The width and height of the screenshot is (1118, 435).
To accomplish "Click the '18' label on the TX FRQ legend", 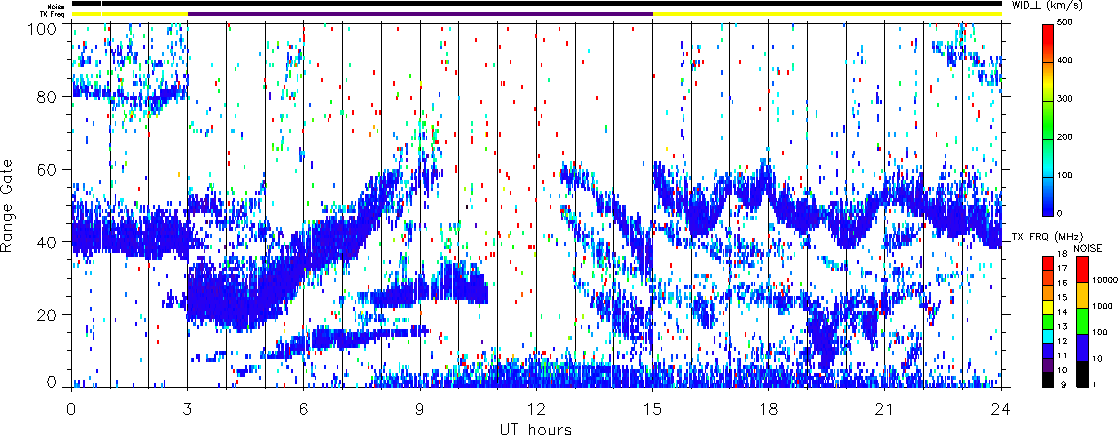I will [x=1062, y=255].
